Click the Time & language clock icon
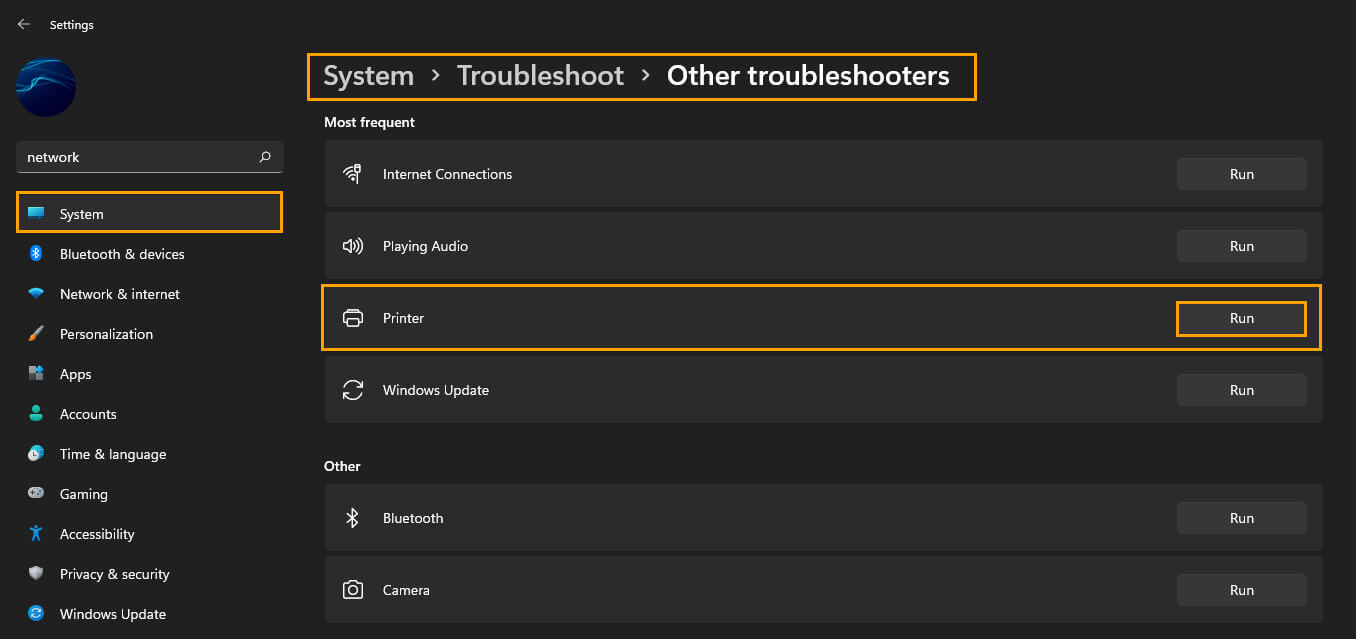 point(36,454)
